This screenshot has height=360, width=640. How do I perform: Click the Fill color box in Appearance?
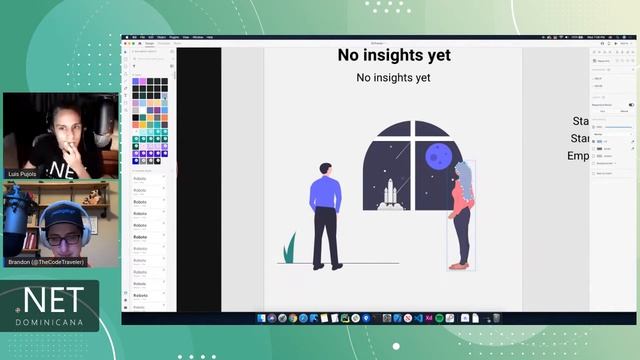pyautogui.click(x=600, y=141)
